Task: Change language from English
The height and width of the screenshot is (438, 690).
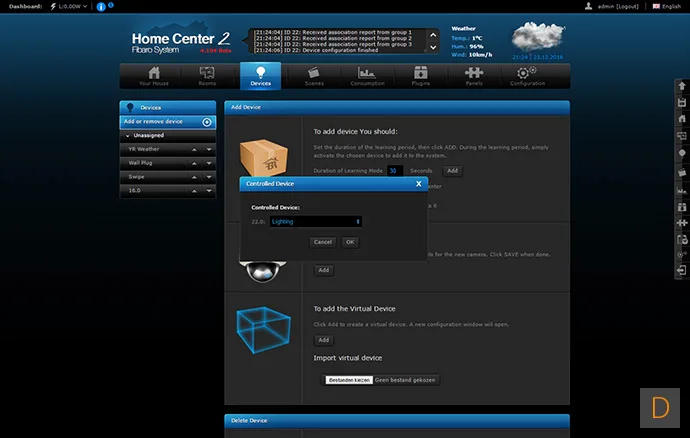Action: tap(667, 7)
